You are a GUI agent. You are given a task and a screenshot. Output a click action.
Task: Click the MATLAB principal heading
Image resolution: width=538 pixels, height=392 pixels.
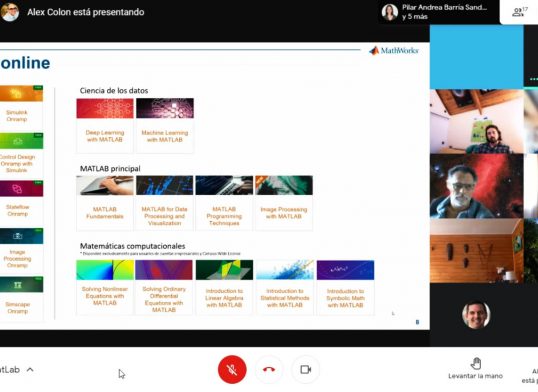pyautogui.click(x=110, y=169)
